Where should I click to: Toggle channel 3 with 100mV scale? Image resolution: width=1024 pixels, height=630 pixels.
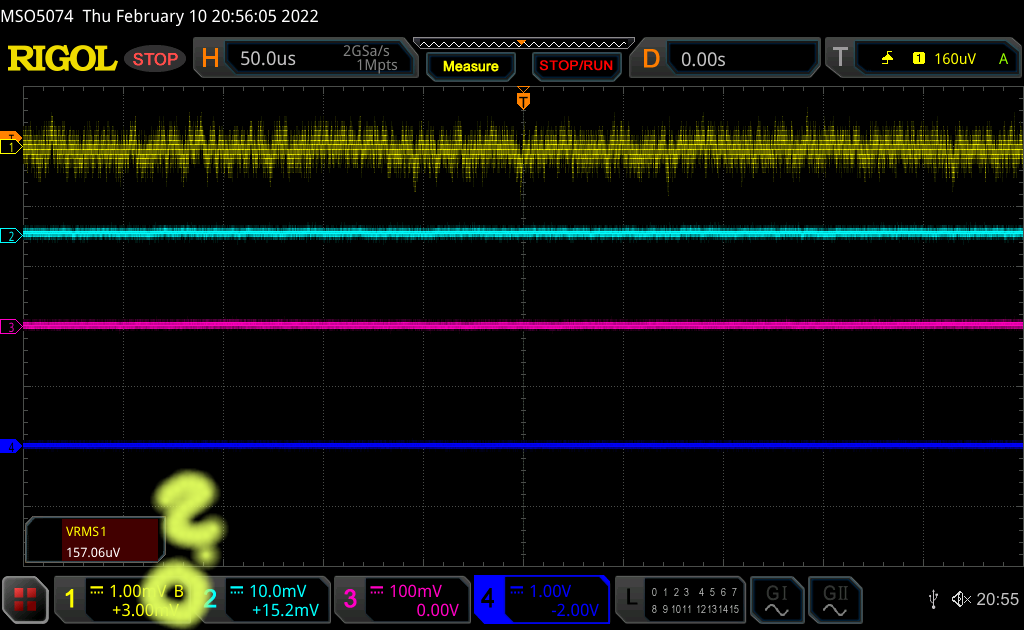(x=402, y=599)
